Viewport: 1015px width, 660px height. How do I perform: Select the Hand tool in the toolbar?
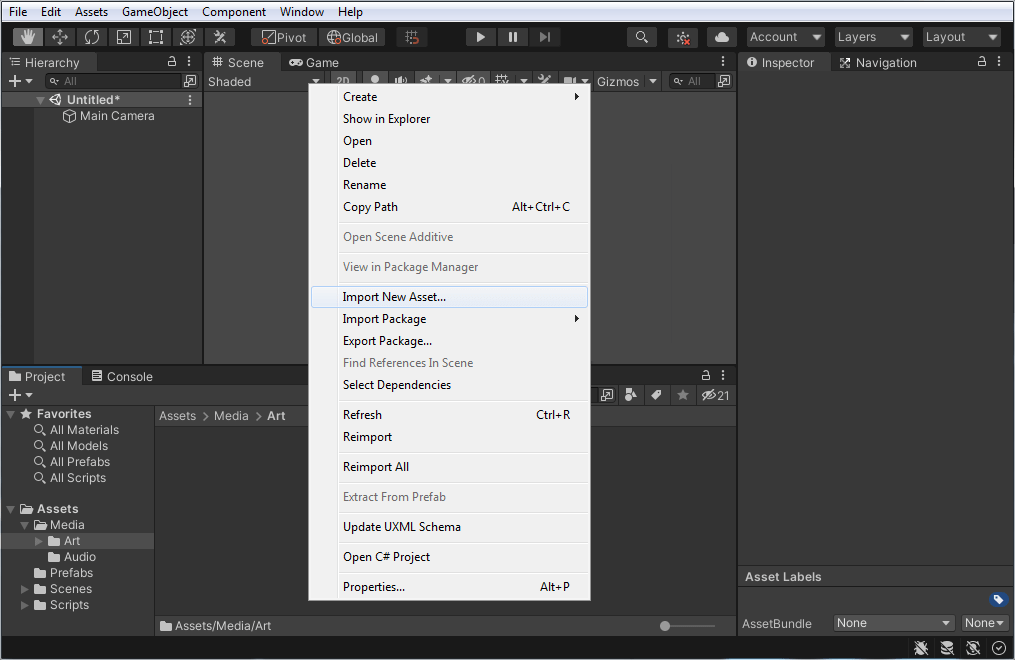tap(26, 36)
